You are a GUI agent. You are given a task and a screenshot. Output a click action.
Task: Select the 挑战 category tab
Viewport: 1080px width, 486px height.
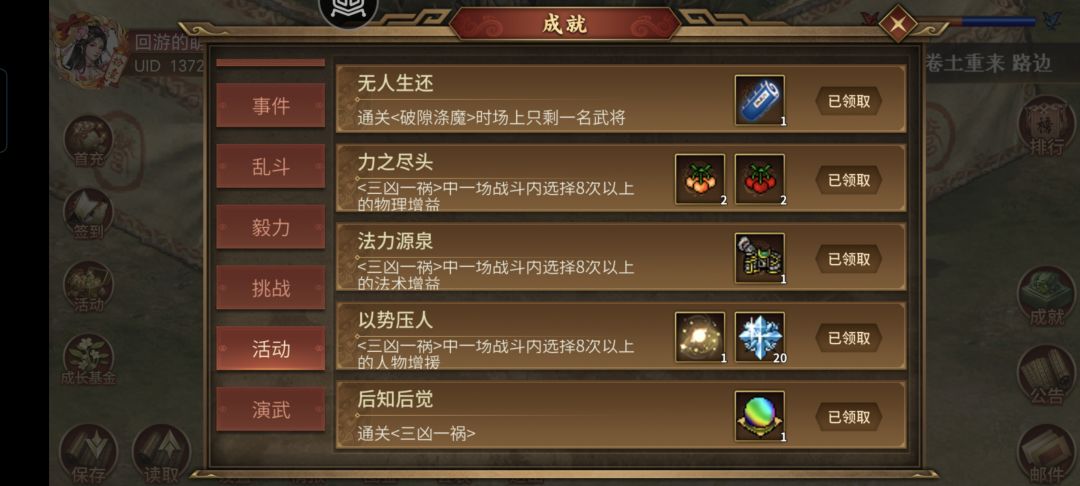(271, 288)
